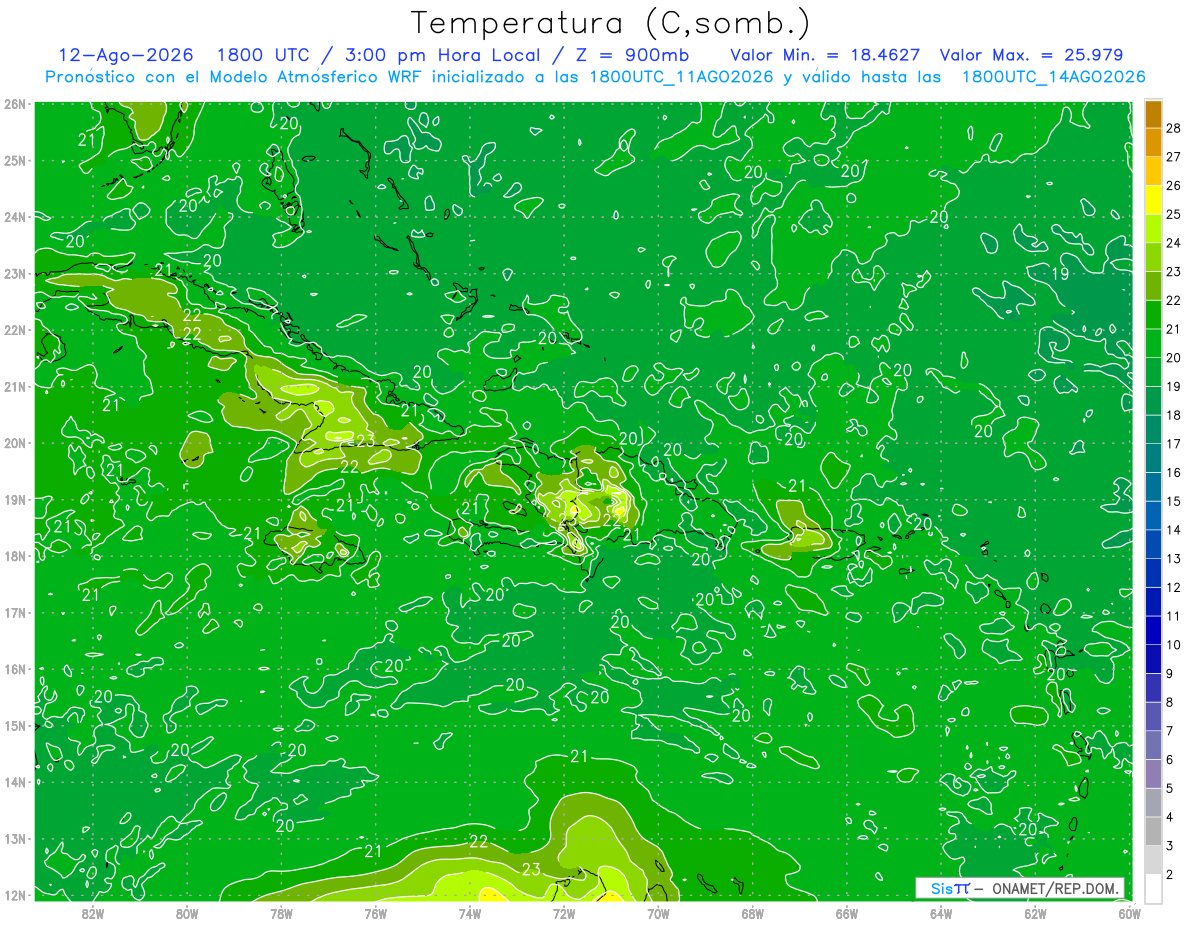
Task: Click "Valor Max. = 25.979" value
Action: [x=1032, y=55]
